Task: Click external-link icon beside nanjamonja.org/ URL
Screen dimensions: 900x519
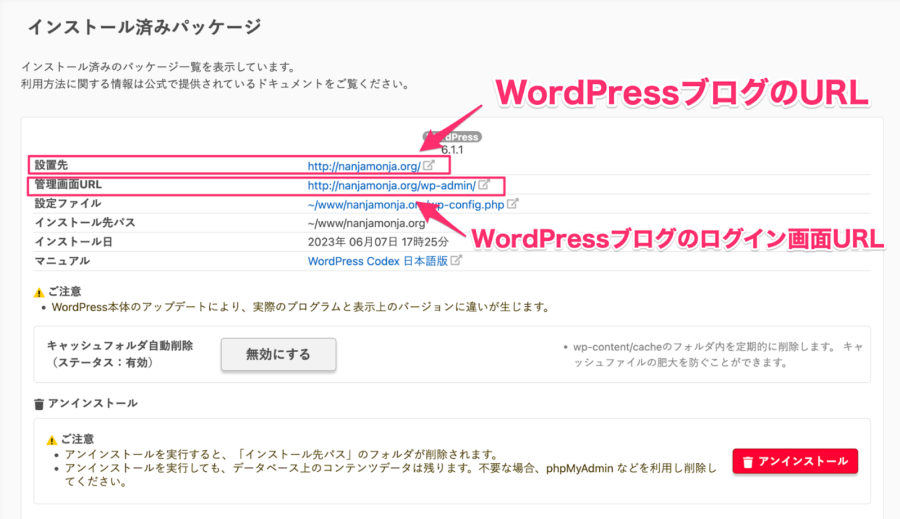Action: coord(429,165)
